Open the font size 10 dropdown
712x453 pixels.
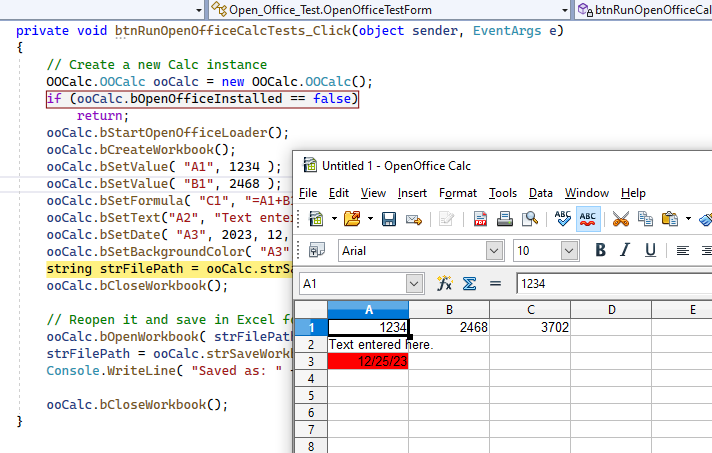pyautogui.click(x=569, y=251)
